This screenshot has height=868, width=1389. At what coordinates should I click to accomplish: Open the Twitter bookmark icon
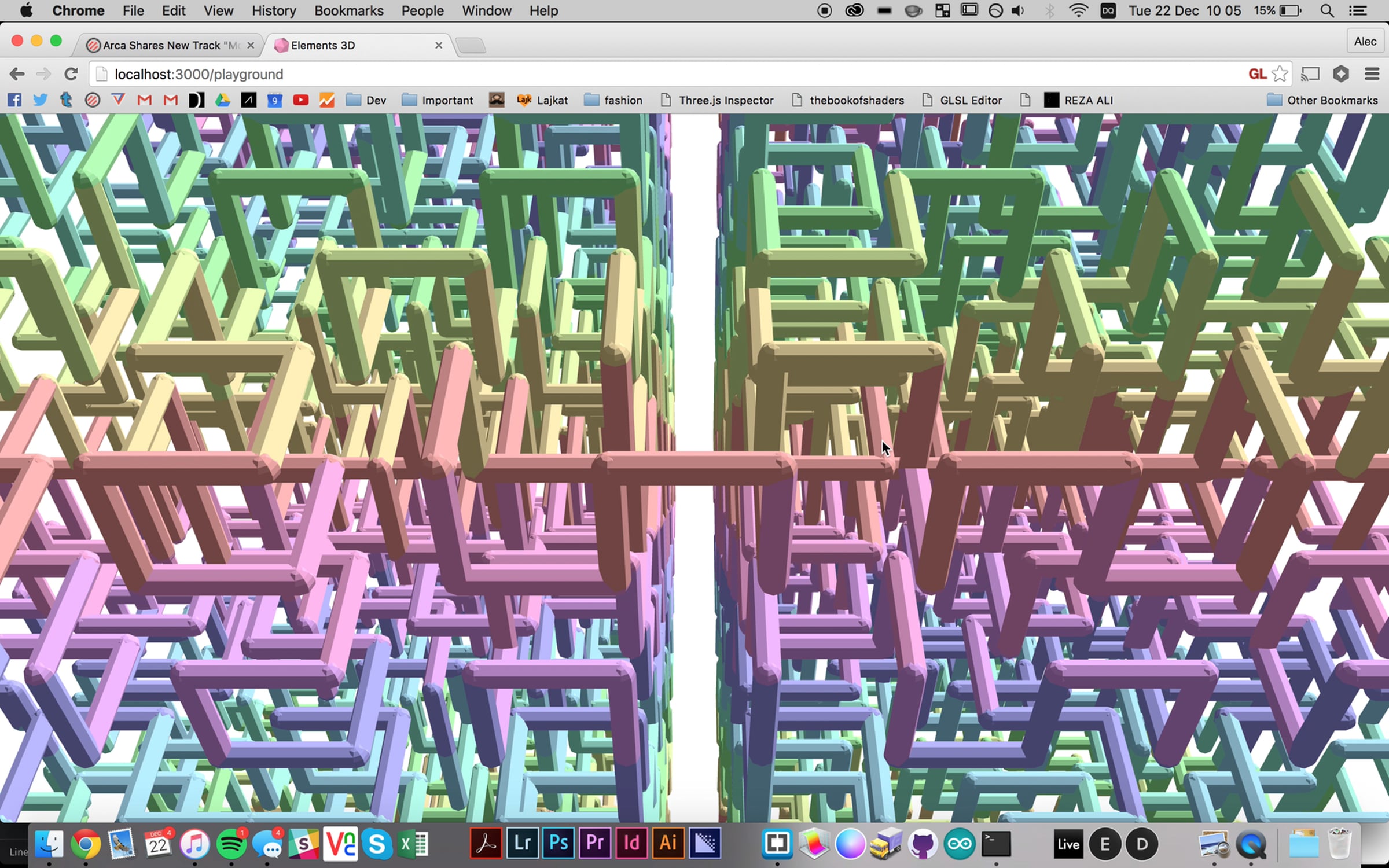coord(41,100)
